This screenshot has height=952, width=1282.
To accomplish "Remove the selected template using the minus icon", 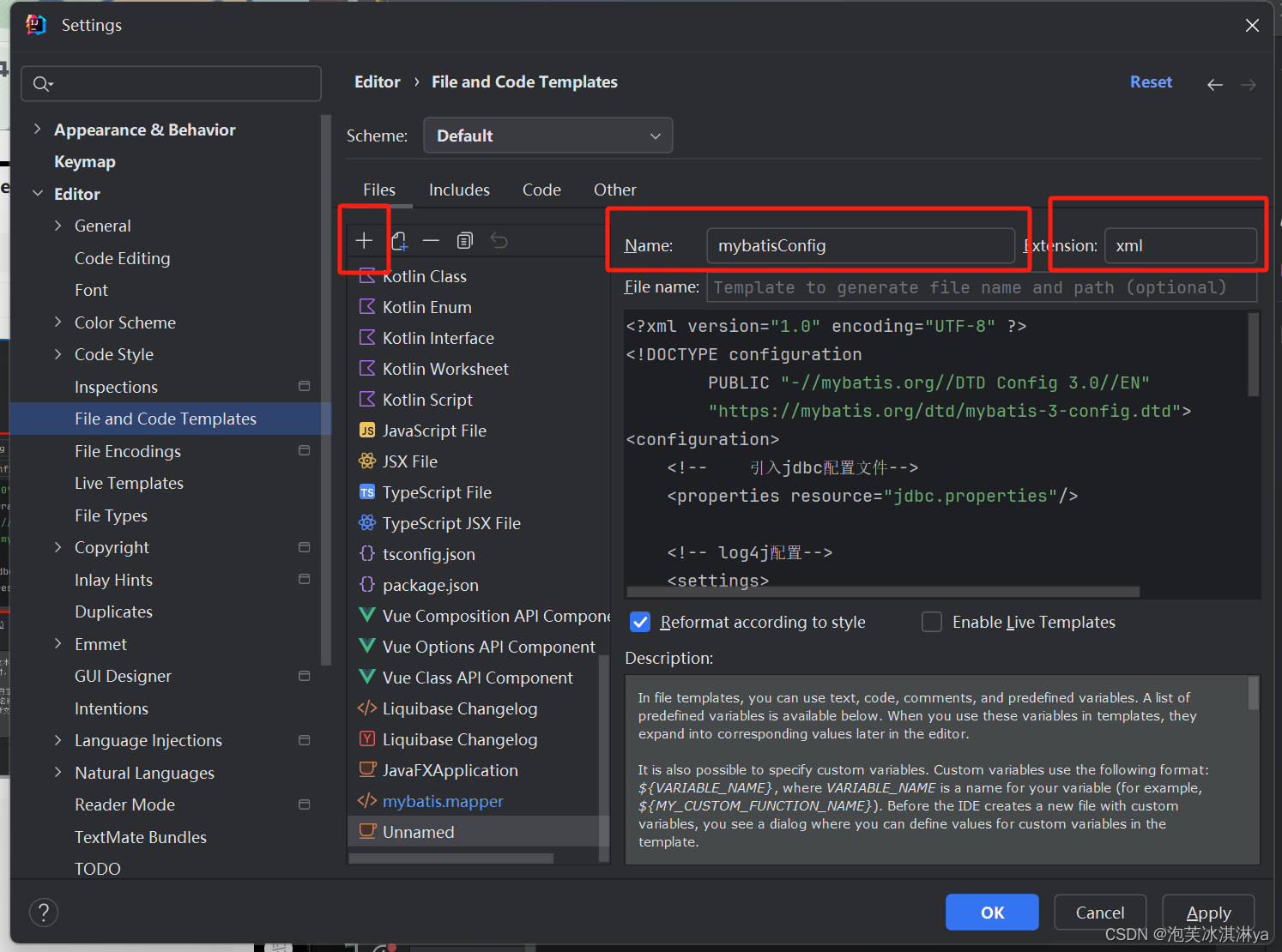I will point(432,240).
